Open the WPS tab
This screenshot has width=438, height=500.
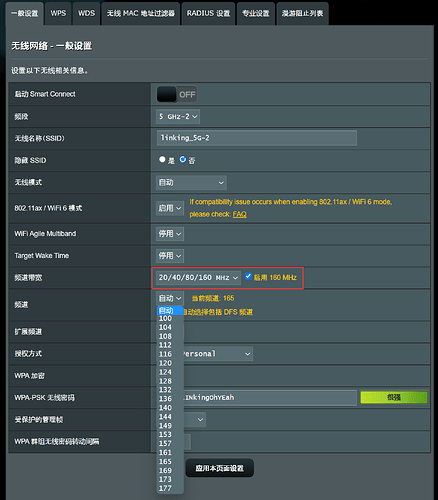click(x=58, y=14)
